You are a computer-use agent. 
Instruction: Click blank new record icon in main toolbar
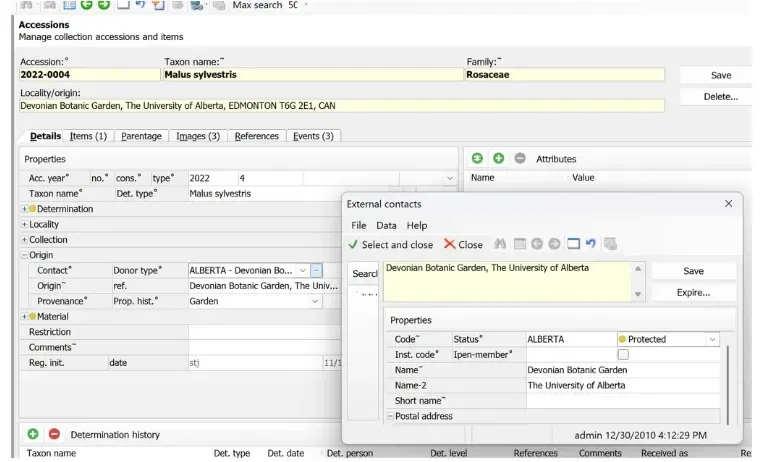tap(123, 5)
